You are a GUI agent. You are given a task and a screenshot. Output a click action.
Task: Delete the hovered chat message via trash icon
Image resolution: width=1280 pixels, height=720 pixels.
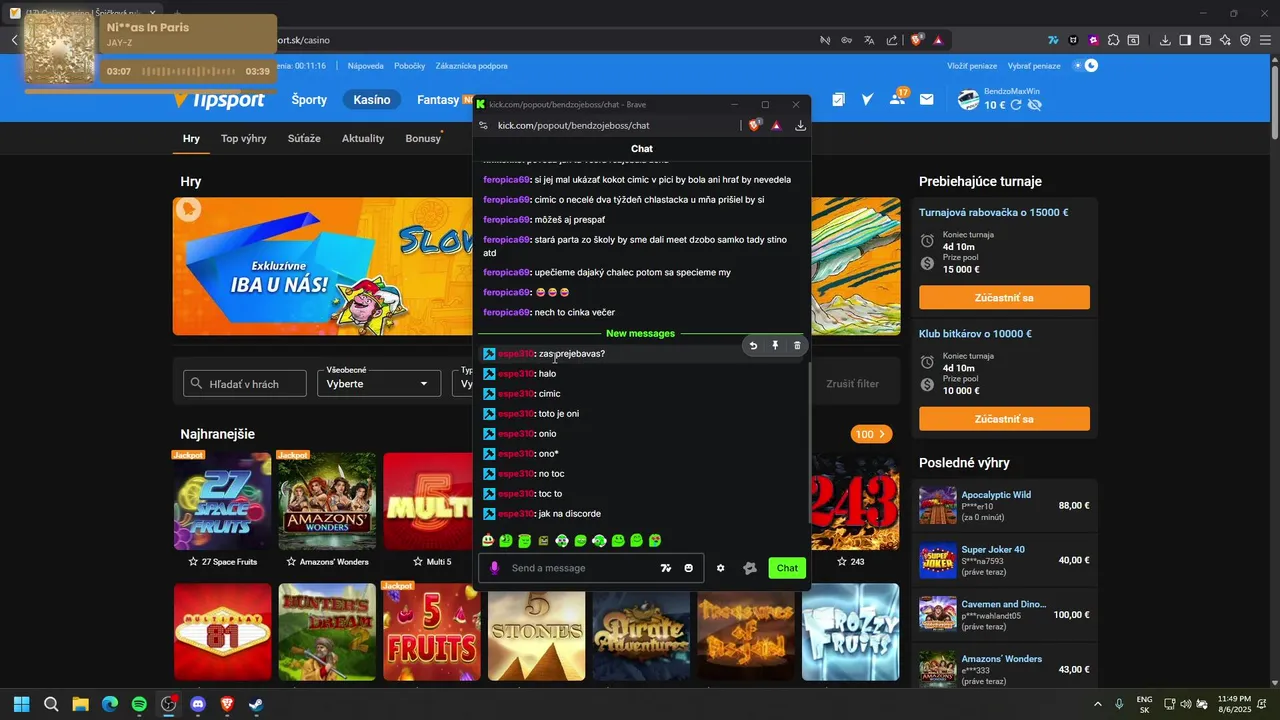(x=797, y=346)
